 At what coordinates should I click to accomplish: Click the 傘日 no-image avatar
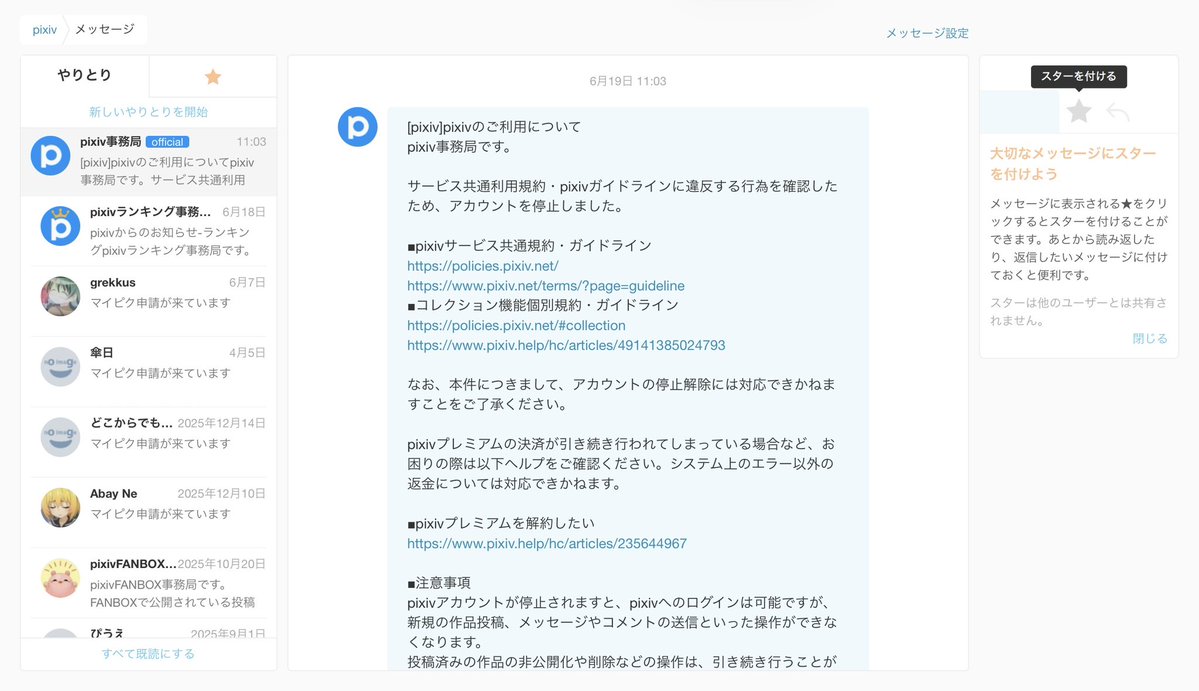pos(60,366)
